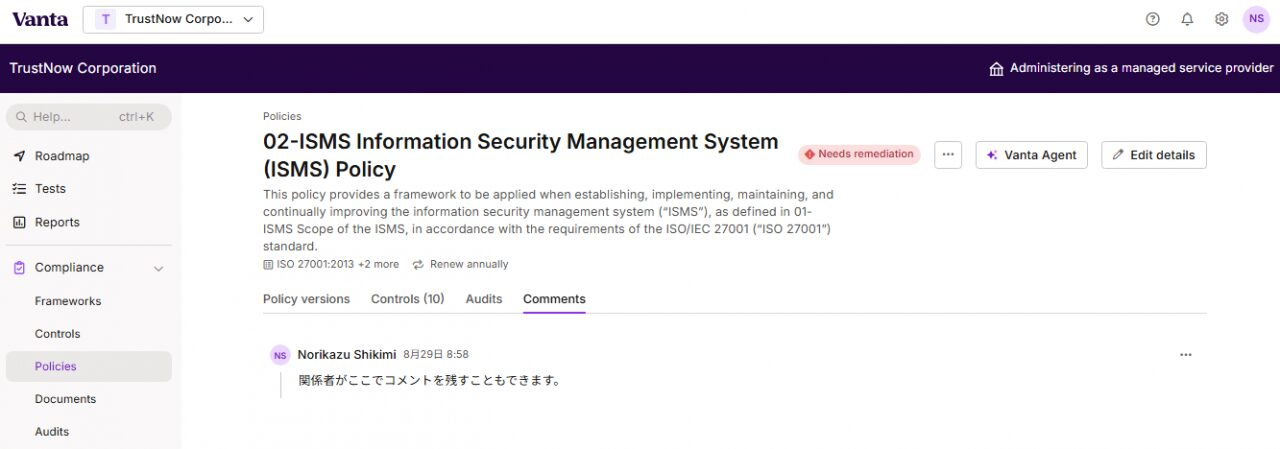The width and height of the screenshot is (1280, 449).
Task: Switch to the Audits tab
Action: (484, 299)
